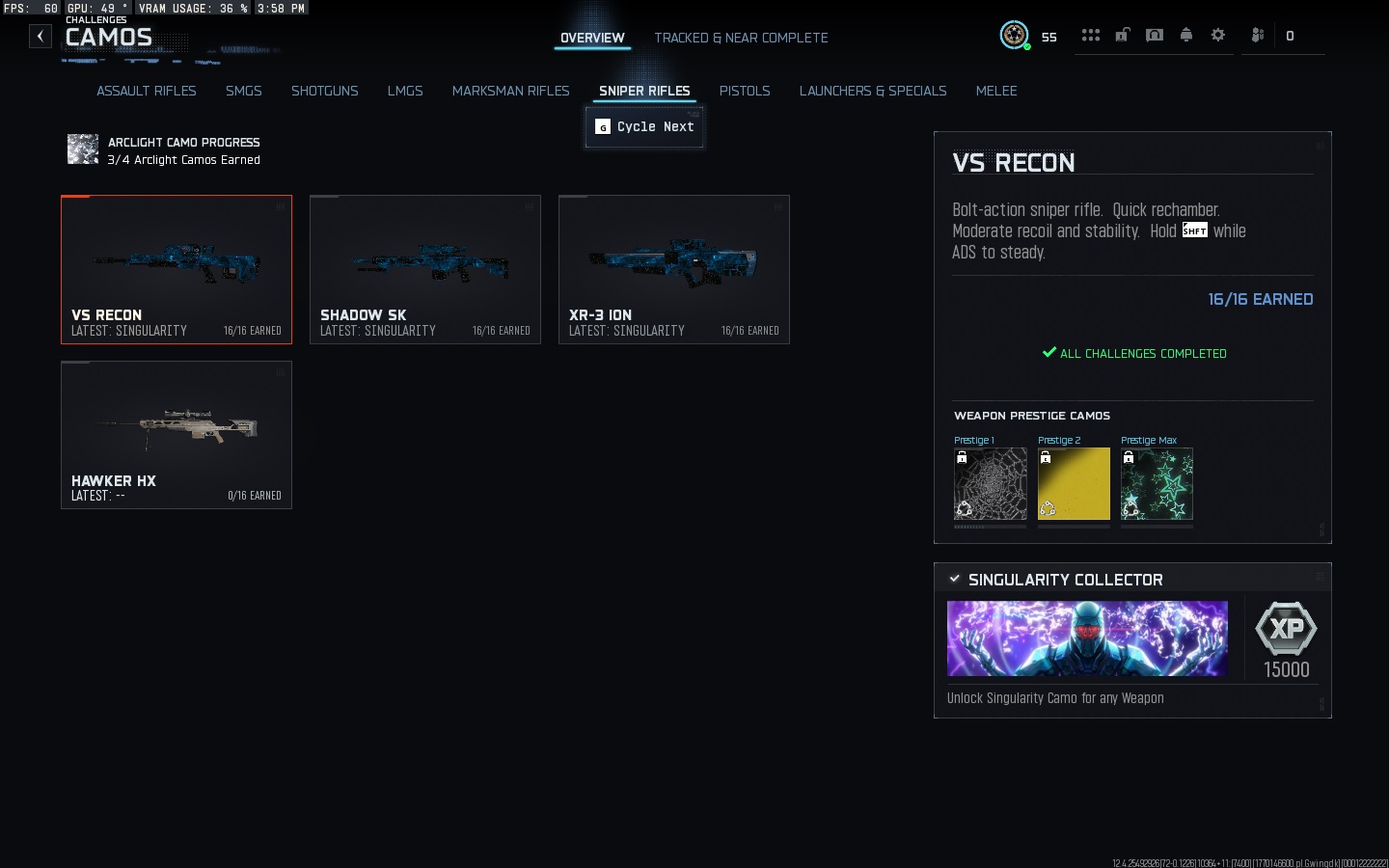This screenshot has width=1389, height=868.
Task: Open the headset voice chat icon
Action: click(x=1154, y=36)
